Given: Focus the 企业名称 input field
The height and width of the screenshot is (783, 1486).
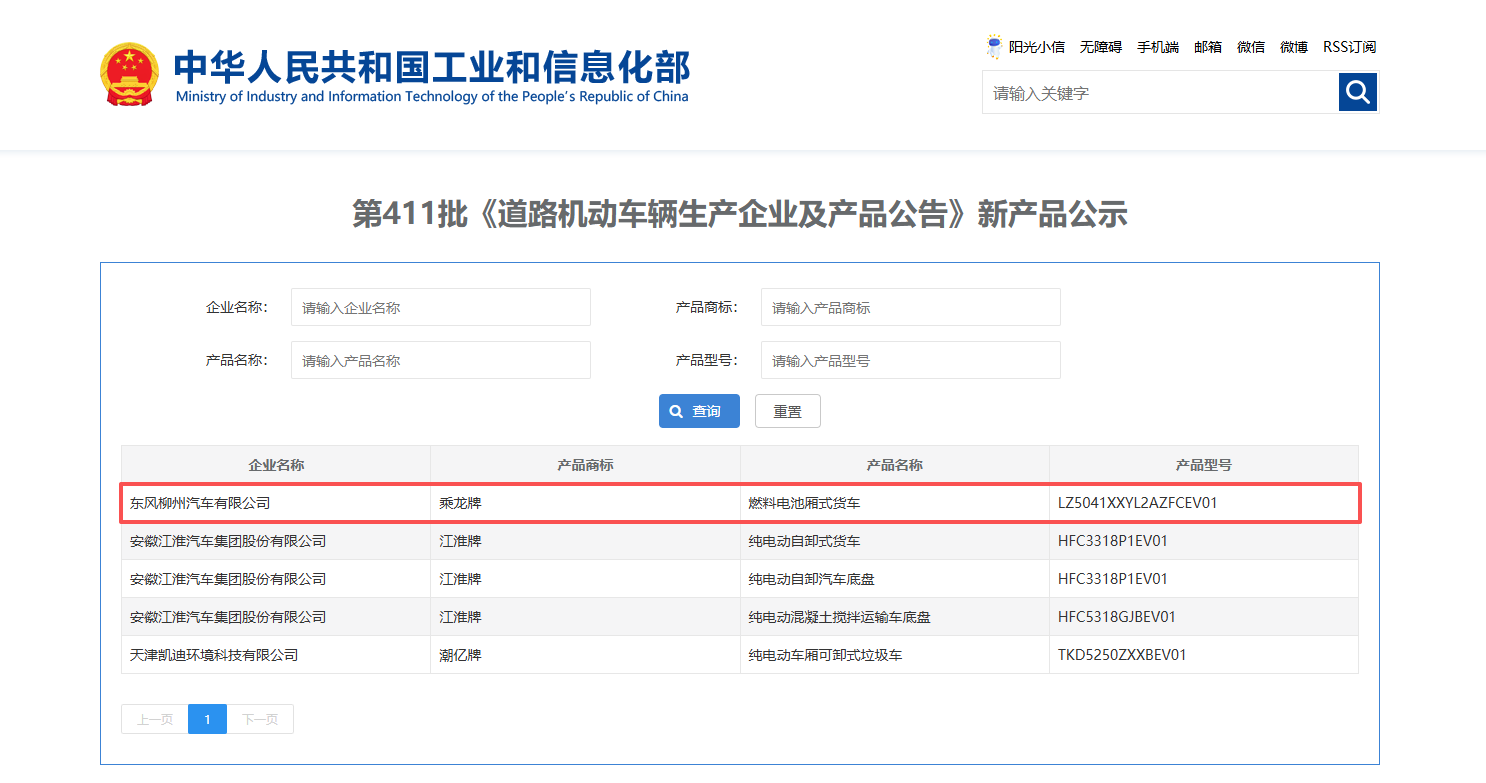Looking at the screenshot, I should [441, 307].
